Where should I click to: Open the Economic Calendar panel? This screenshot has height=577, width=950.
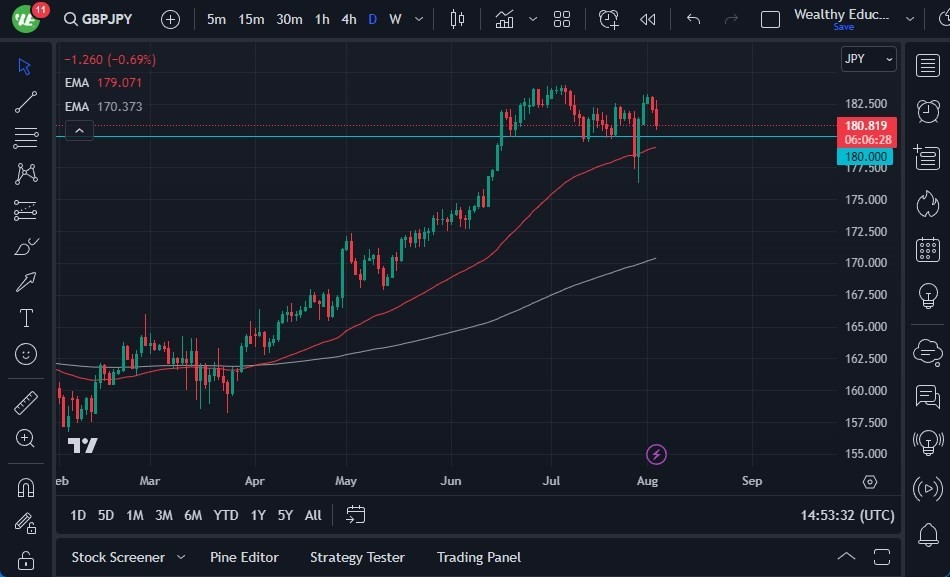[929, 248]
